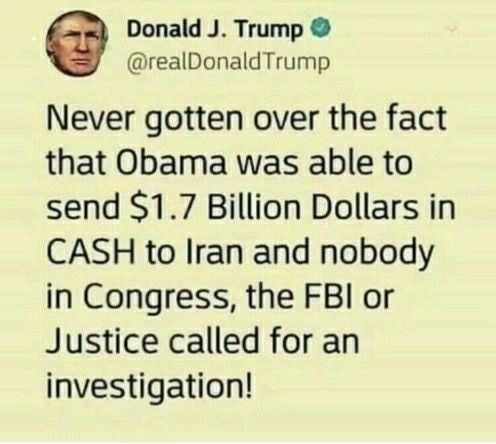Click the word "Never" in the tweet
The width and height of the screenshot is (496, 444).
coord(91,119)
